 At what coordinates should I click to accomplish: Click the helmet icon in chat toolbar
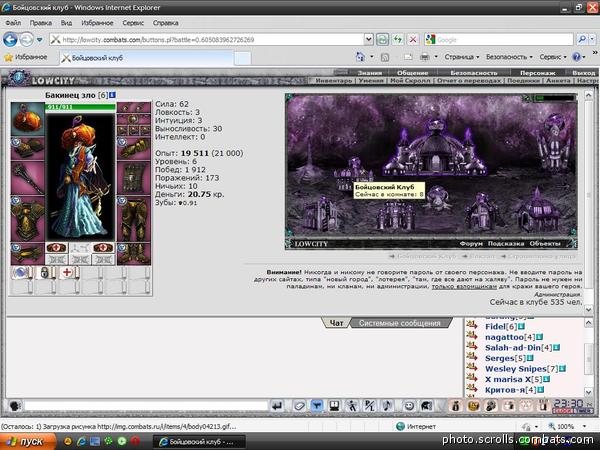click(427, 406)
